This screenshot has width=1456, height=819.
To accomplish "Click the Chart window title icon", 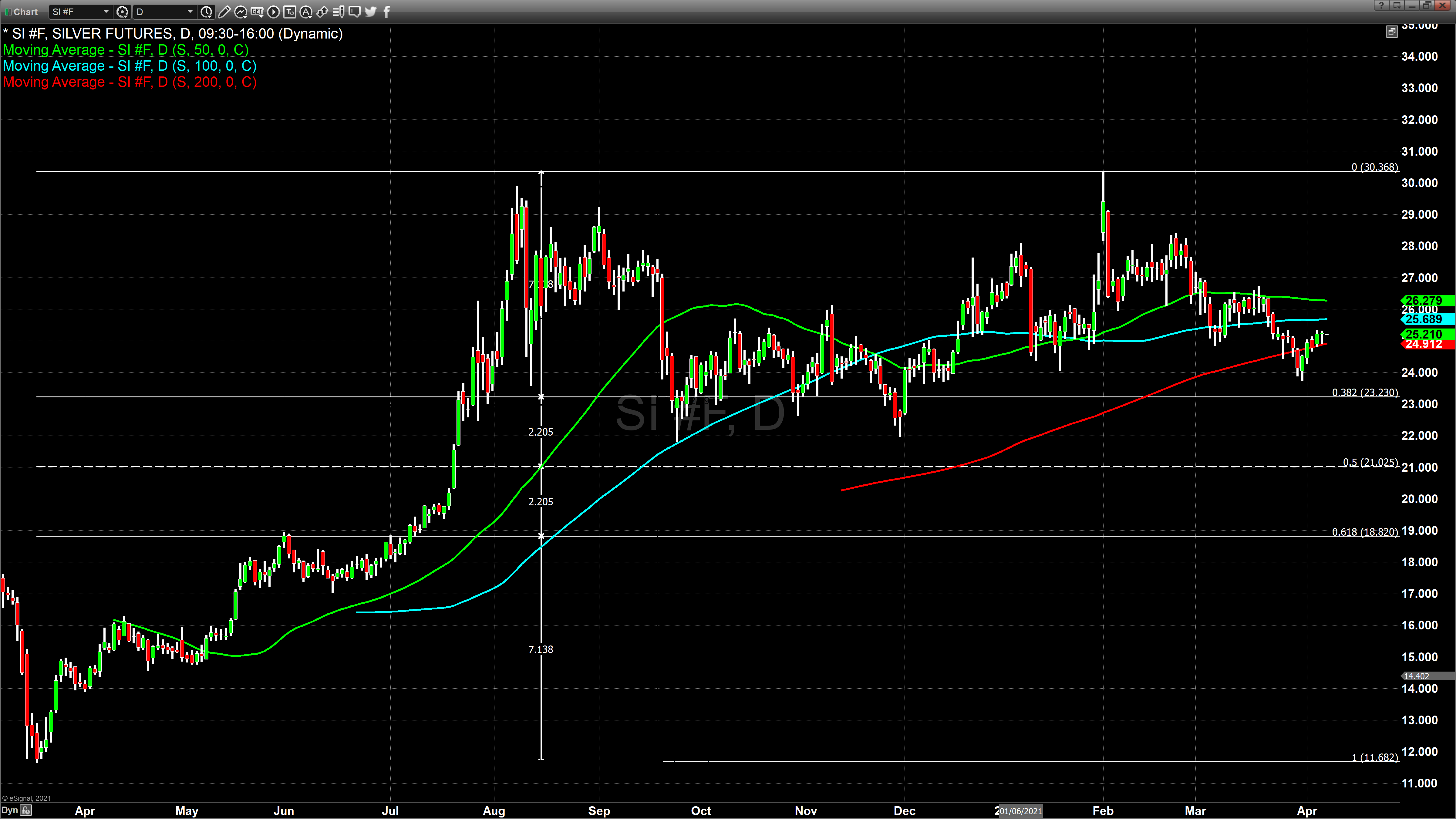I will 8,12.
